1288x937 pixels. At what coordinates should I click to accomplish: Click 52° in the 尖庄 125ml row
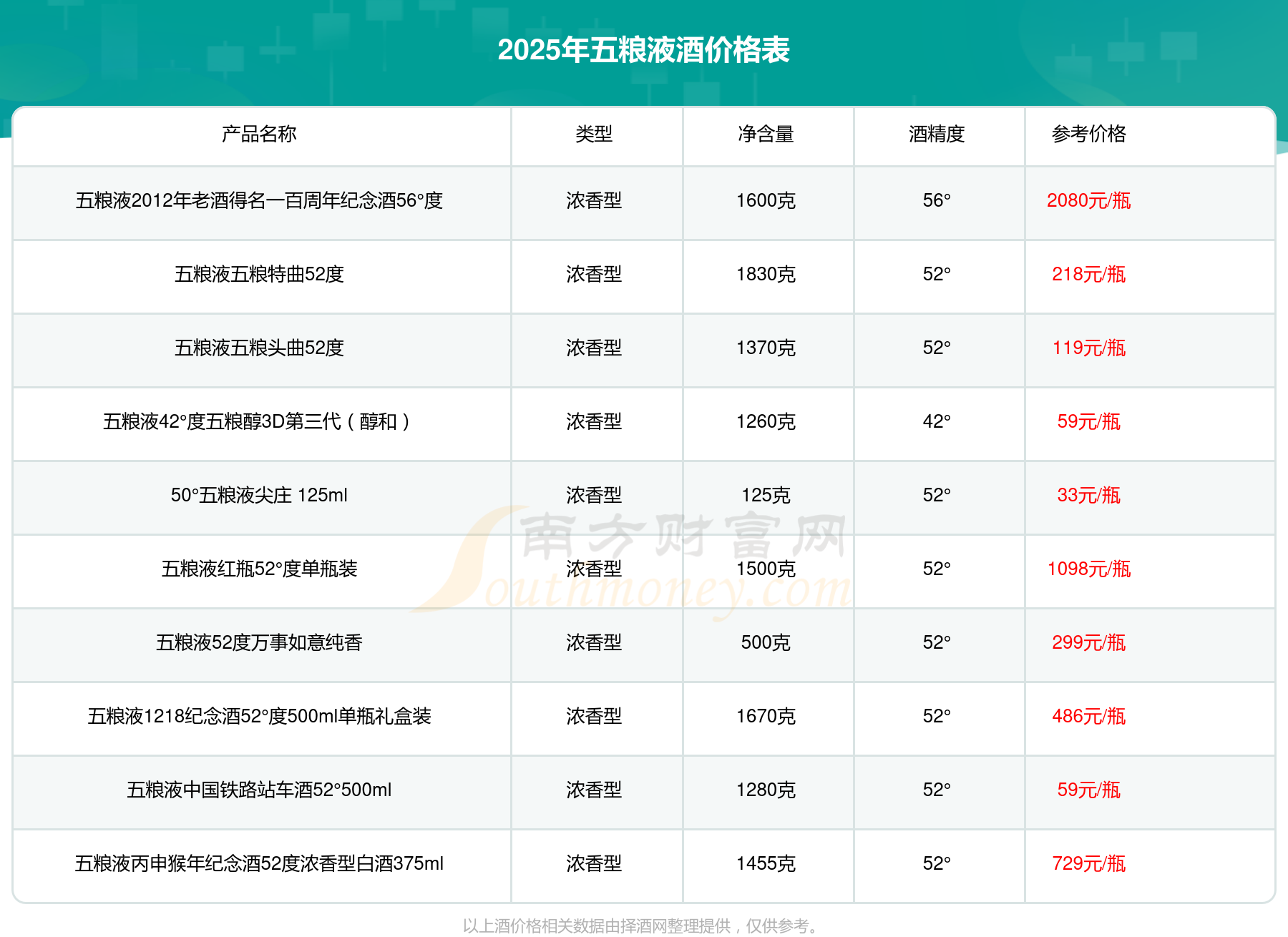[x=937, y=495]
